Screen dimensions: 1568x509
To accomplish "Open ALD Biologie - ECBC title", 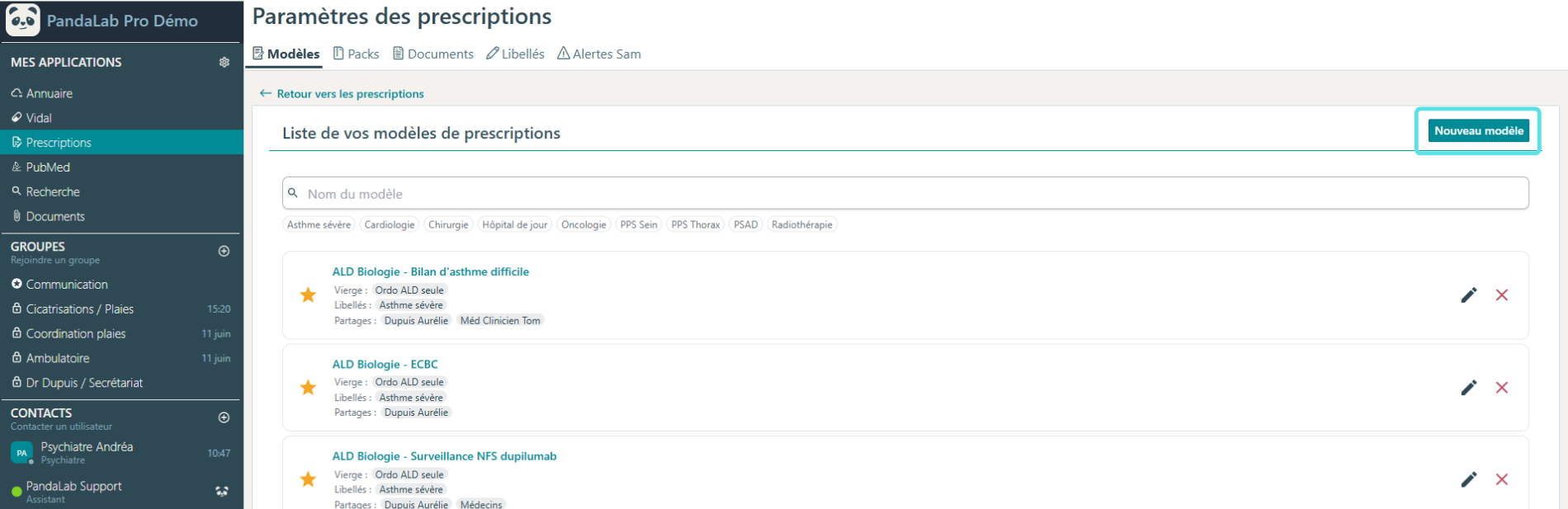I will [x=385, y=364].
